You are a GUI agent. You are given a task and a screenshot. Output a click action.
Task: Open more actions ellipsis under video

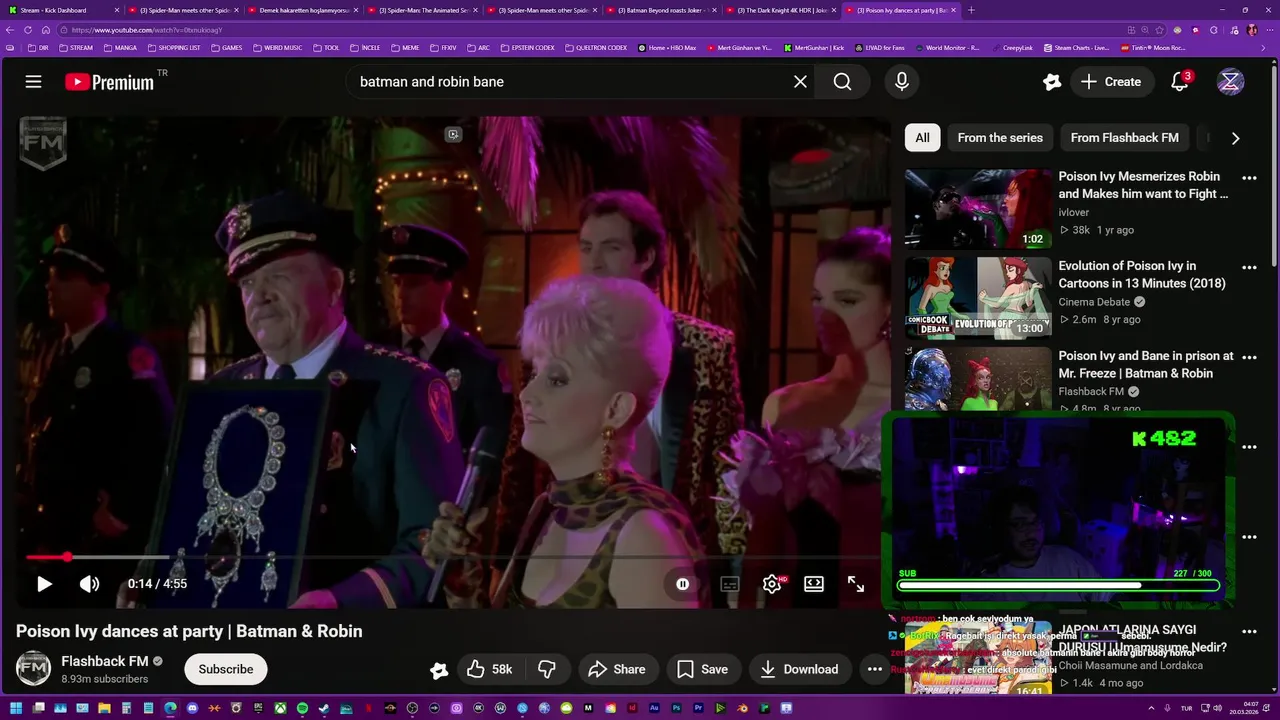point(875,669)
